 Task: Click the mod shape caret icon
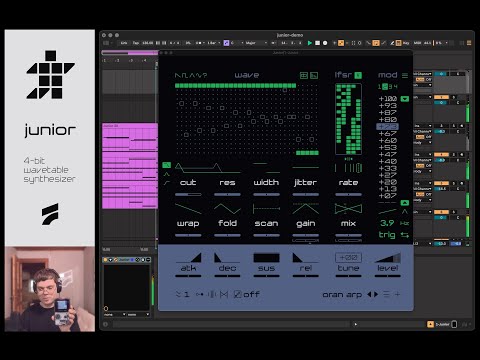(405, 212)
